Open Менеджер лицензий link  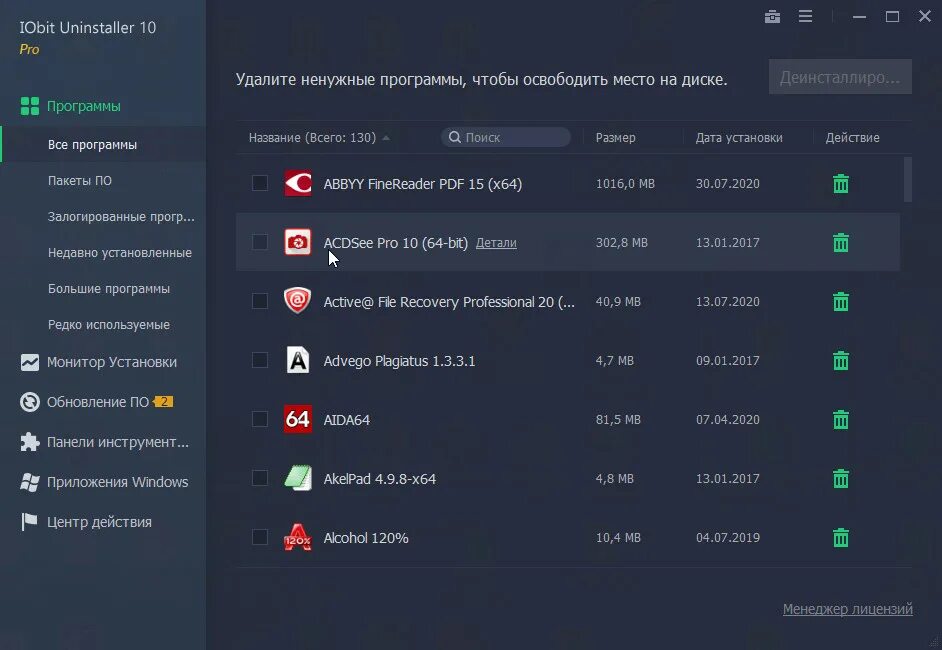pyautogui.click(x=847, y=609)
